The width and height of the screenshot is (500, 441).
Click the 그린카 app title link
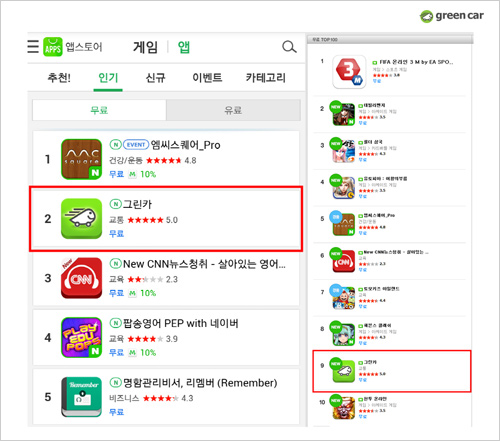pyautogui.click(x=137, y=204)
